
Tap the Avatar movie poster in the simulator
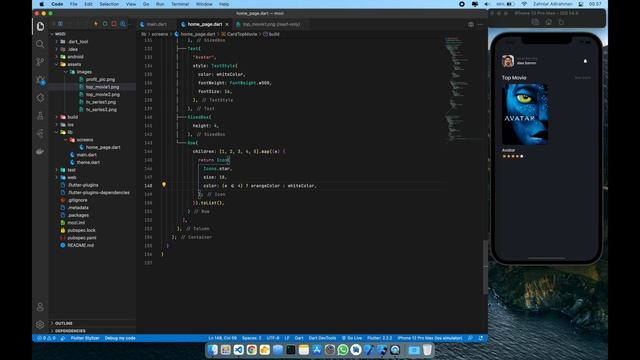point(525,114)
